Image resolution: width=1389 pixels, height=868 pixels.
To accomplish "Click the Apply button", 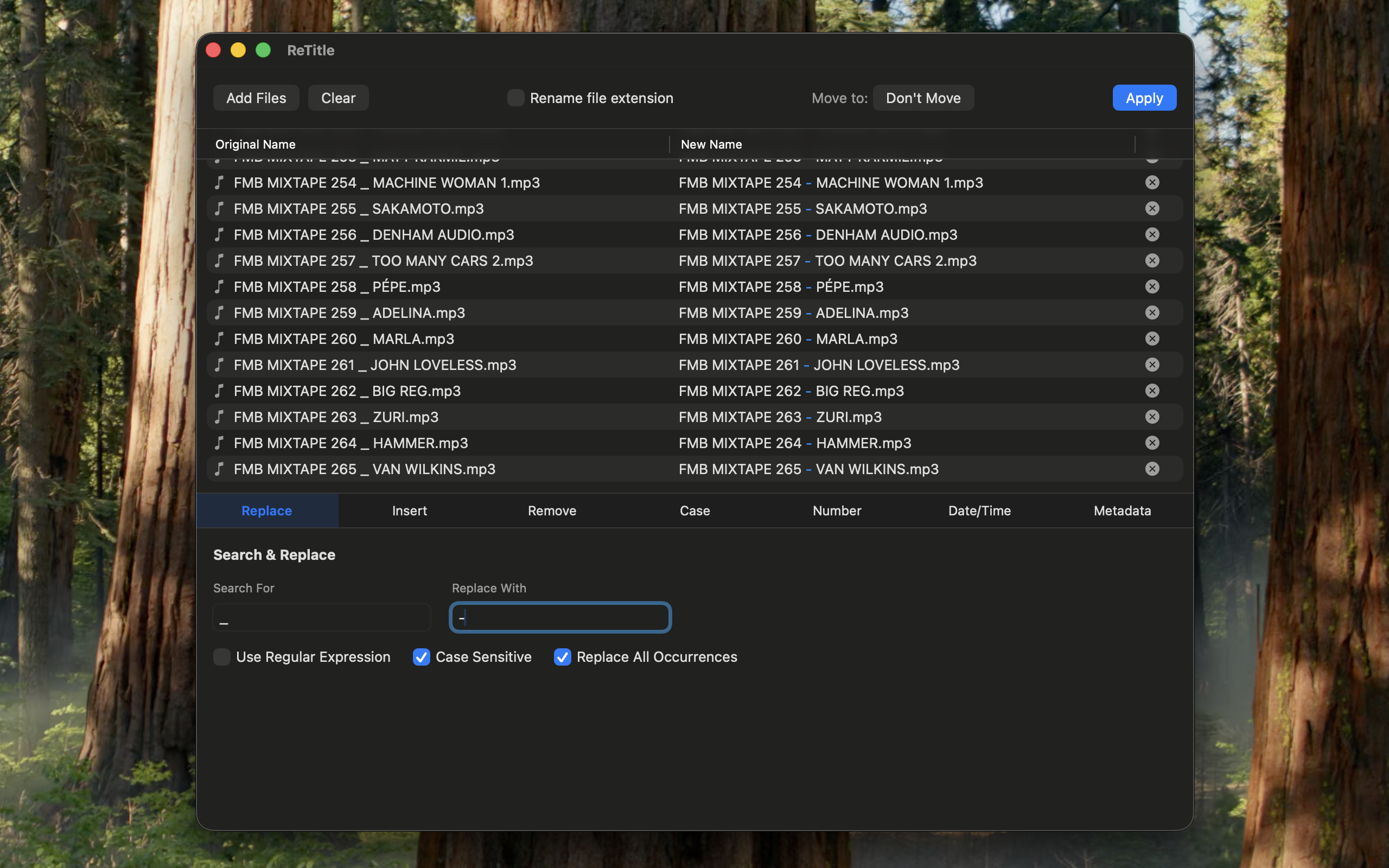I will (x=1143, y=98).
